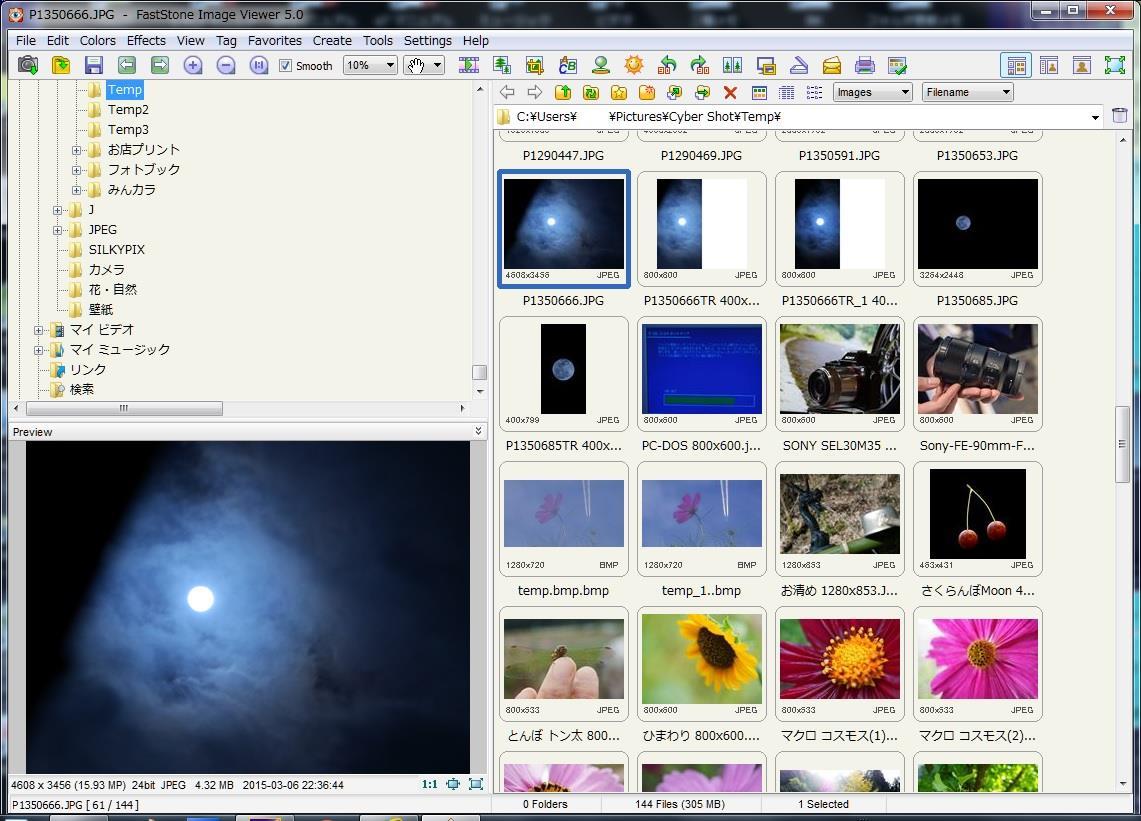The image size is (1141, 821).
Task: Switch to the windowed view layout button
Action: [1082, 66]
